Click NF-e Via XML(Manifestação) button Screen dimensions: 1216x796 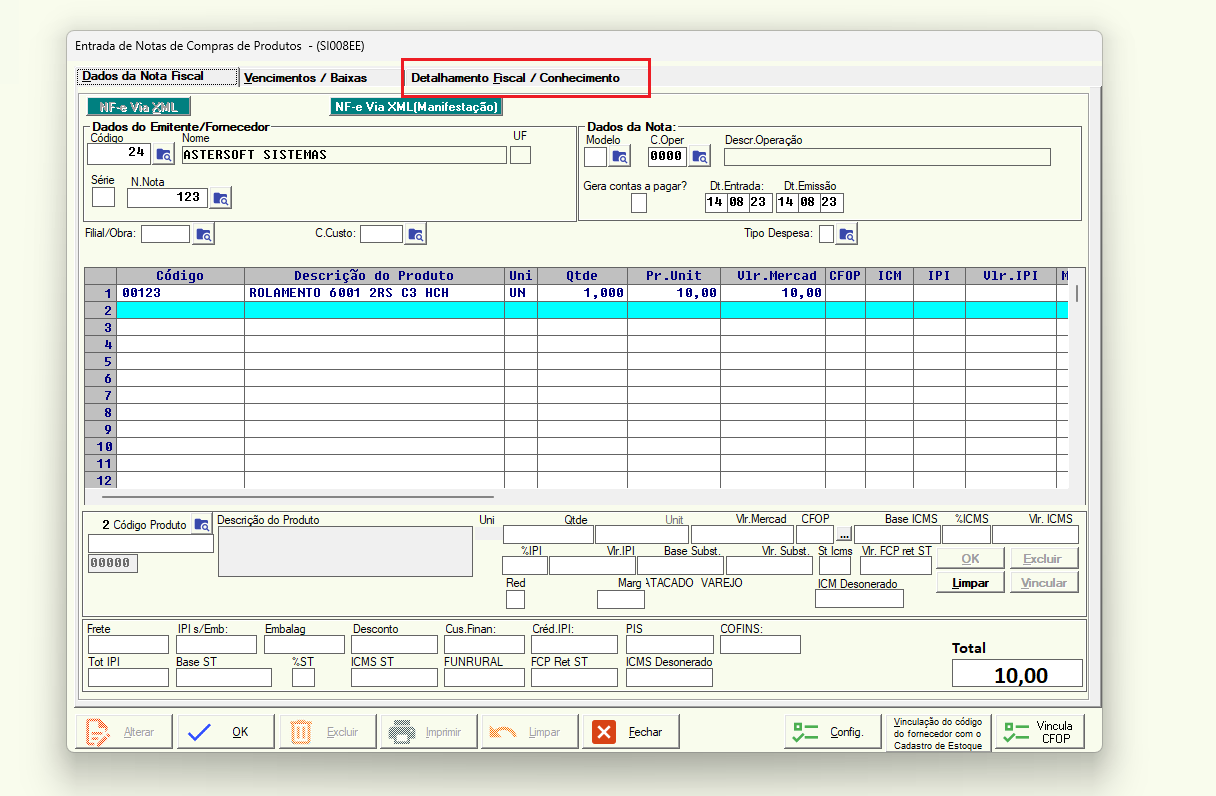(x=416, y=107)
